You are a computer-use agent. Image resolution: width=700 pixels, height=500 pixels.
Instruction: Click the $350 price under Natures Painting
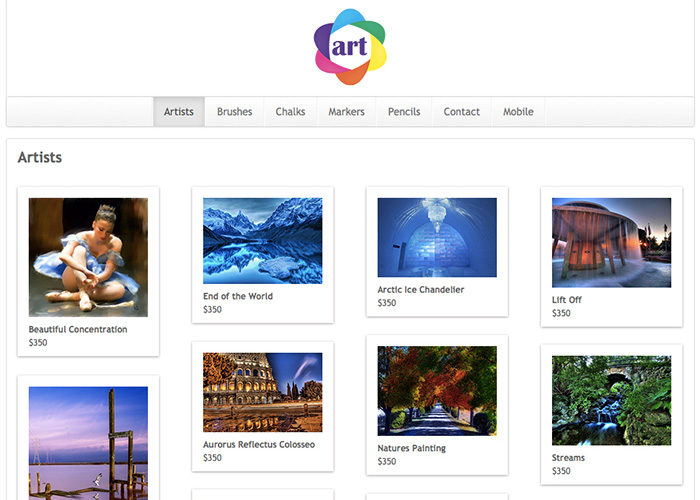387,462
